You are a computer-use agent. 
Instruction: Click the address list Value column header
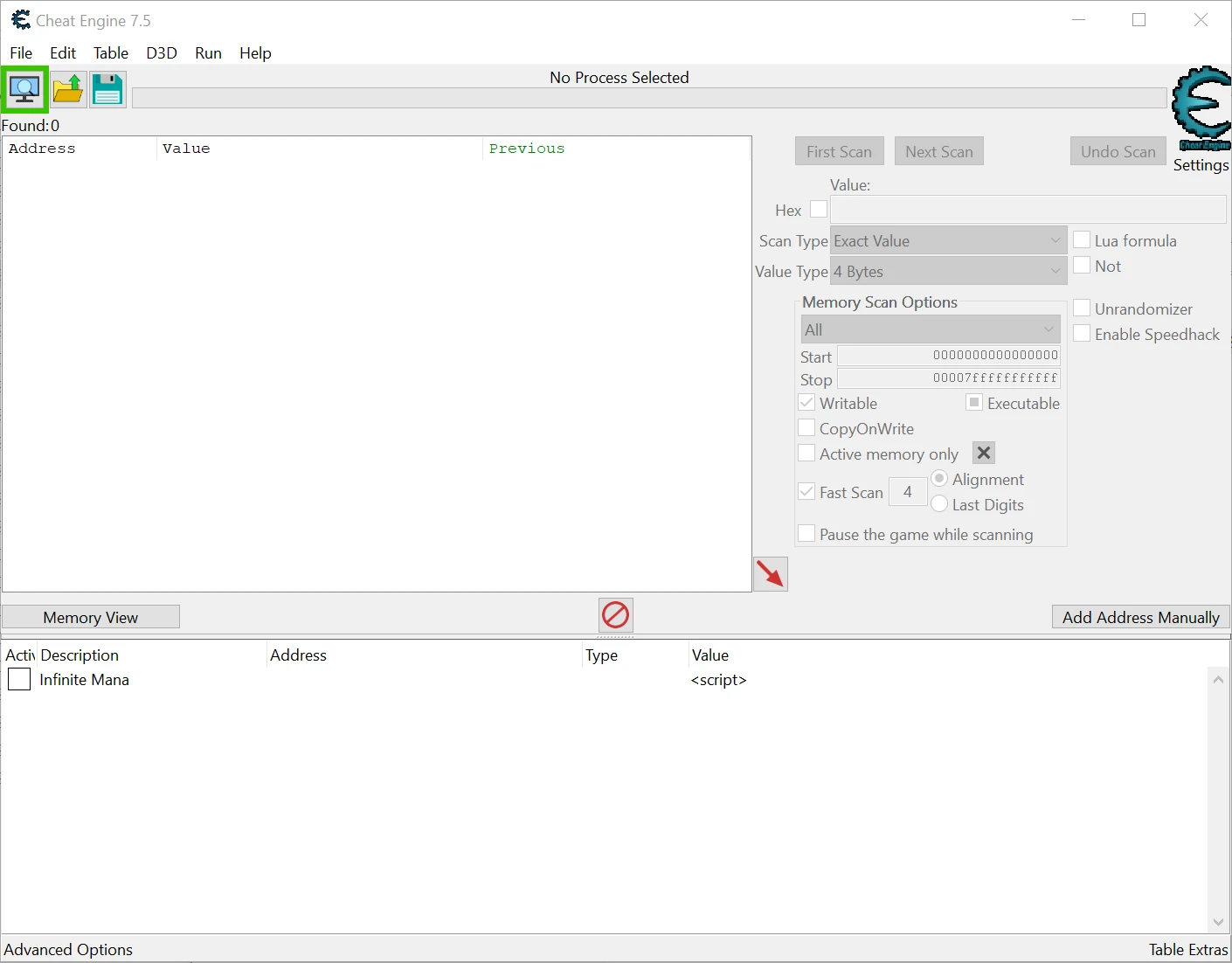[x=959, y=655]
